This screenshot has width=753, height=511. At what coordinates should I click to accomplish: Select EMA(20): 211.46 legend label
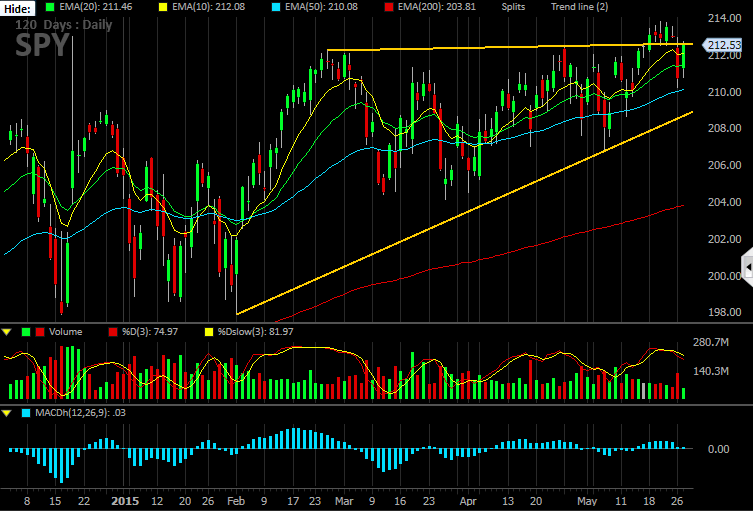(x=96, y=7)
